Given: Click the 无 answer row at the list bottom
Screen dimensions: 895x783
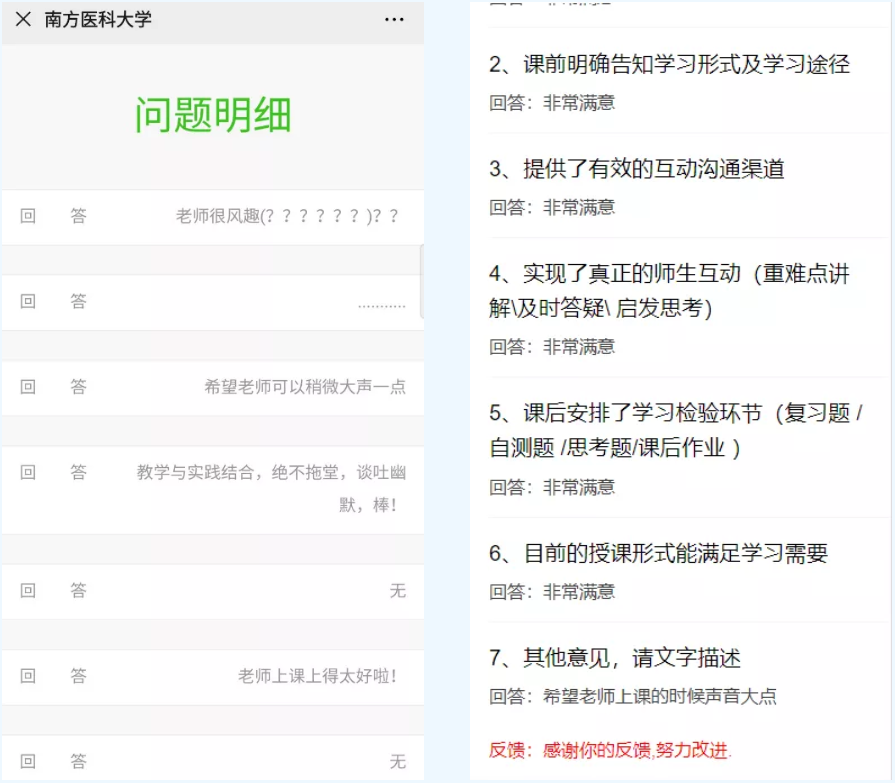Looking at the screenshot, I should point(397,762).
